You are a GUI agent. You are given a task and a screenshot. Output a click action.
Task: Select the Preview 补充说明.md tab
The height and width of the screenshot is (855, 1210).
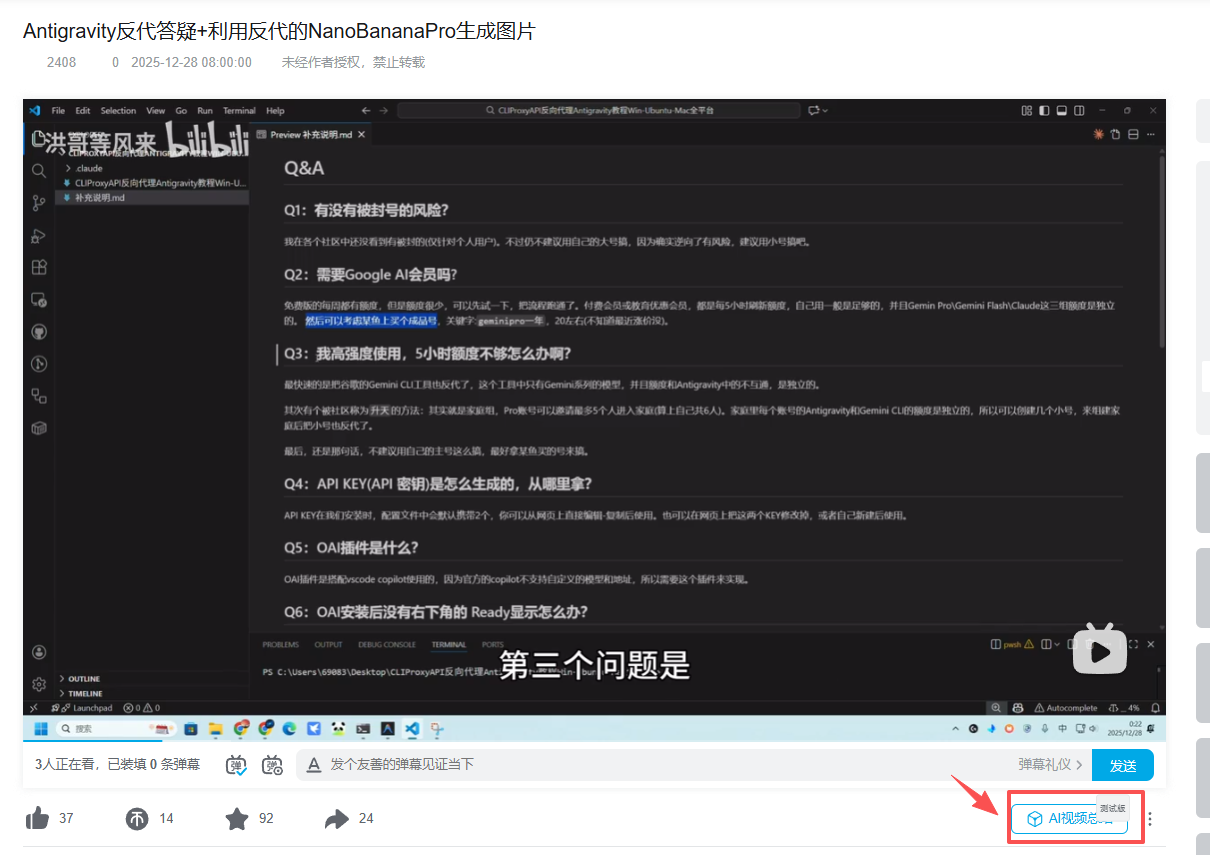pos(310,134)
